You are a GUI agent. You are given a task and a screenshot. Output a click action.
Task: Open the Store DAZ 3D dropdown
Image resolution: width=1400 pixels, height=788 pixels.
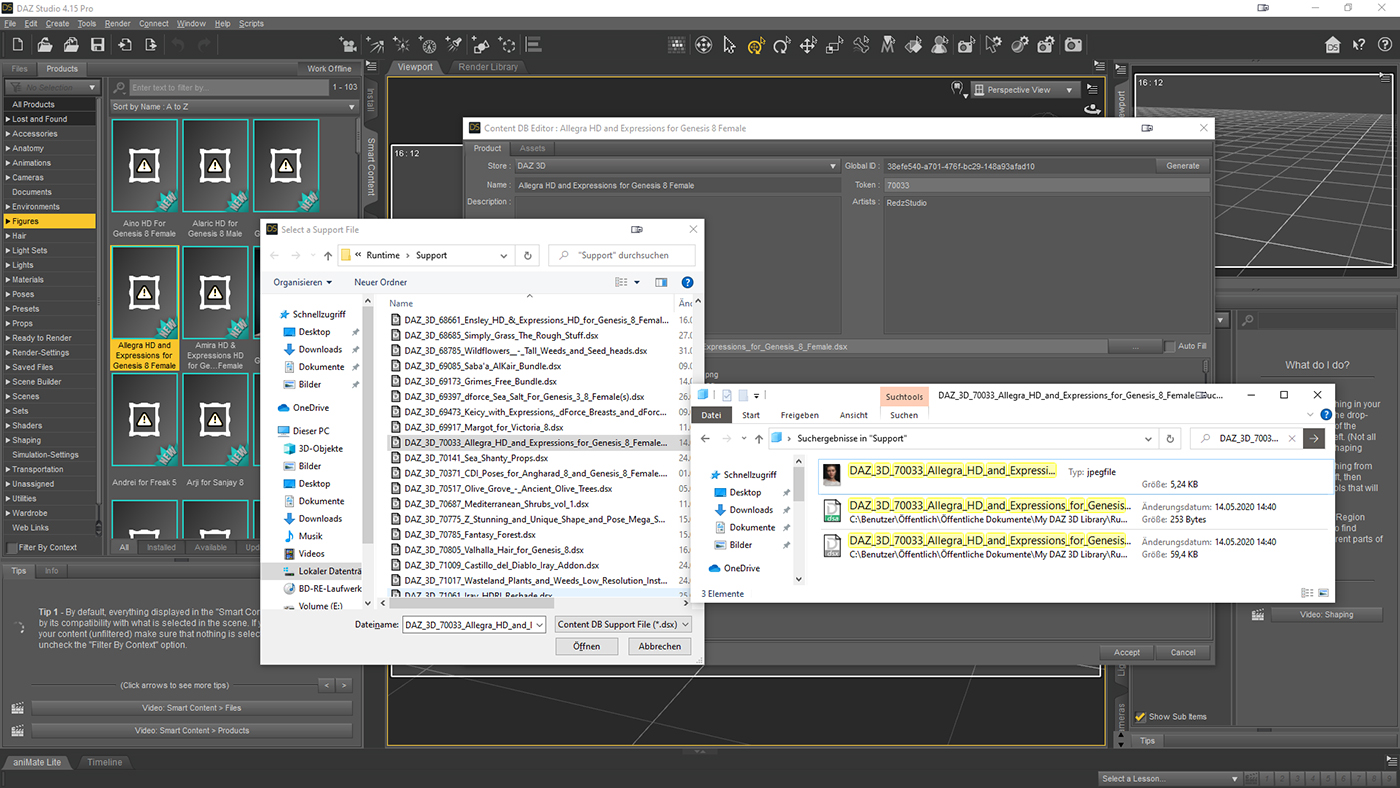point(676,166)
